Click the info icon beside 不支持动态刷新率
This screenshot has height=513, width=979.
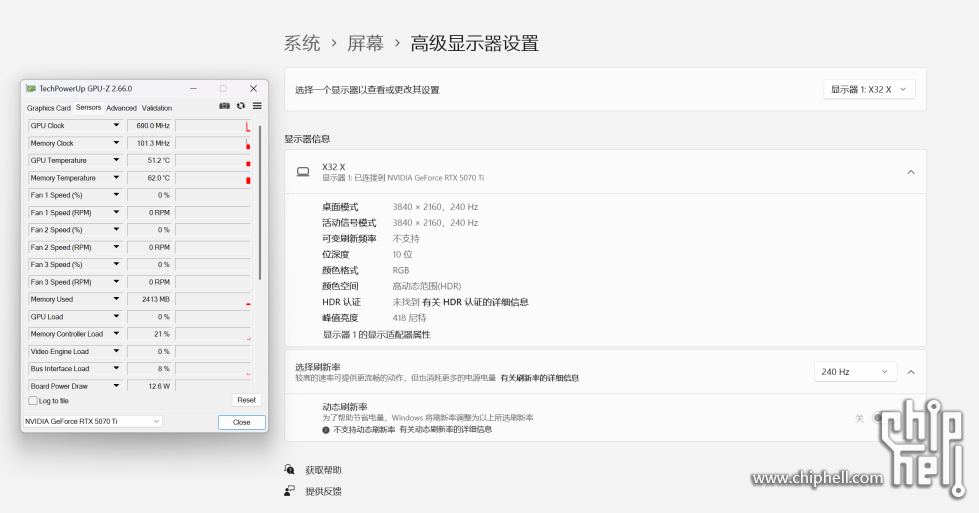pos(325,430)
